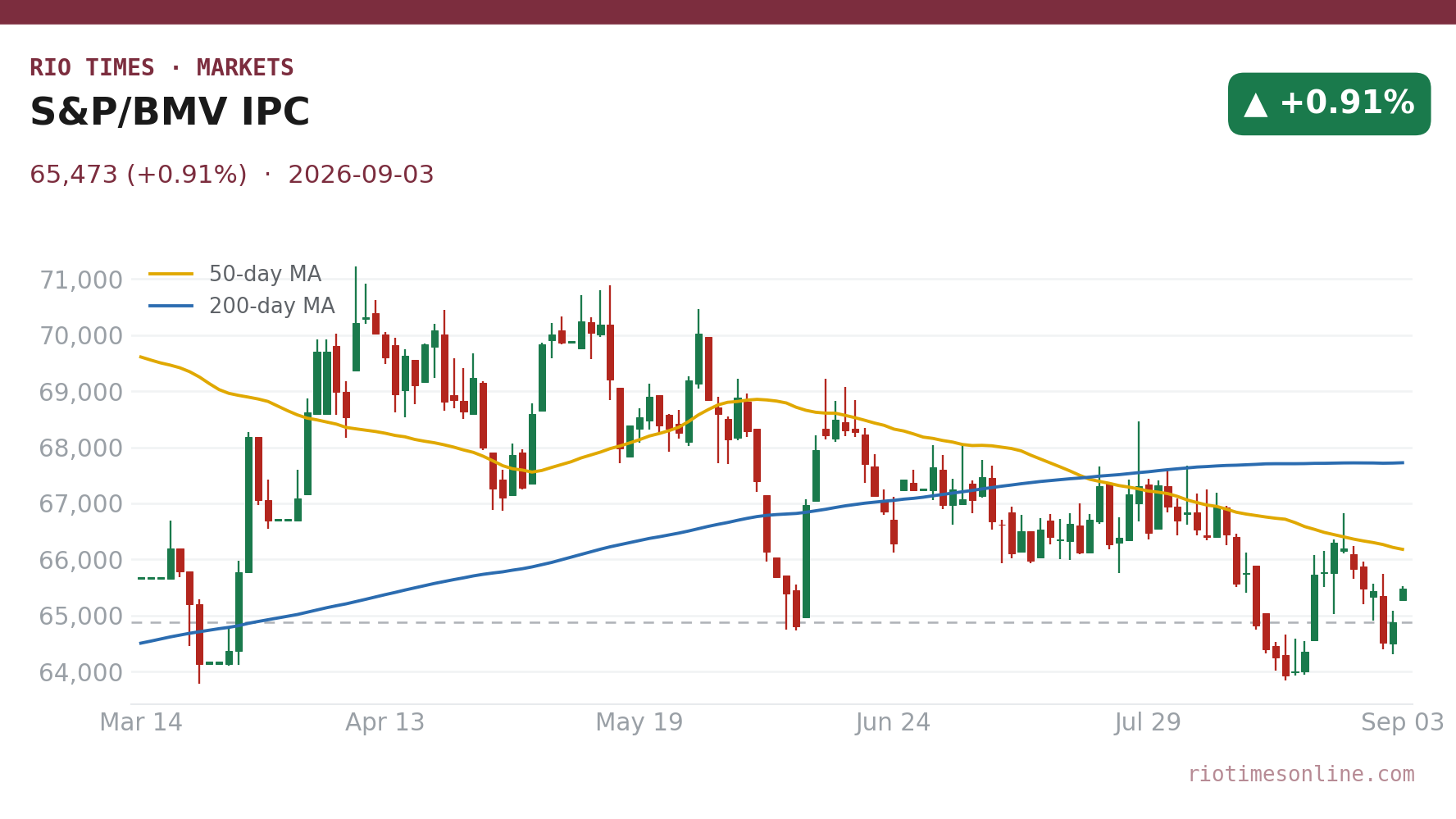Click the Apr 13 x-axis date label
The width and height of the screenshot is (1456, 819).
coord(385,723)
